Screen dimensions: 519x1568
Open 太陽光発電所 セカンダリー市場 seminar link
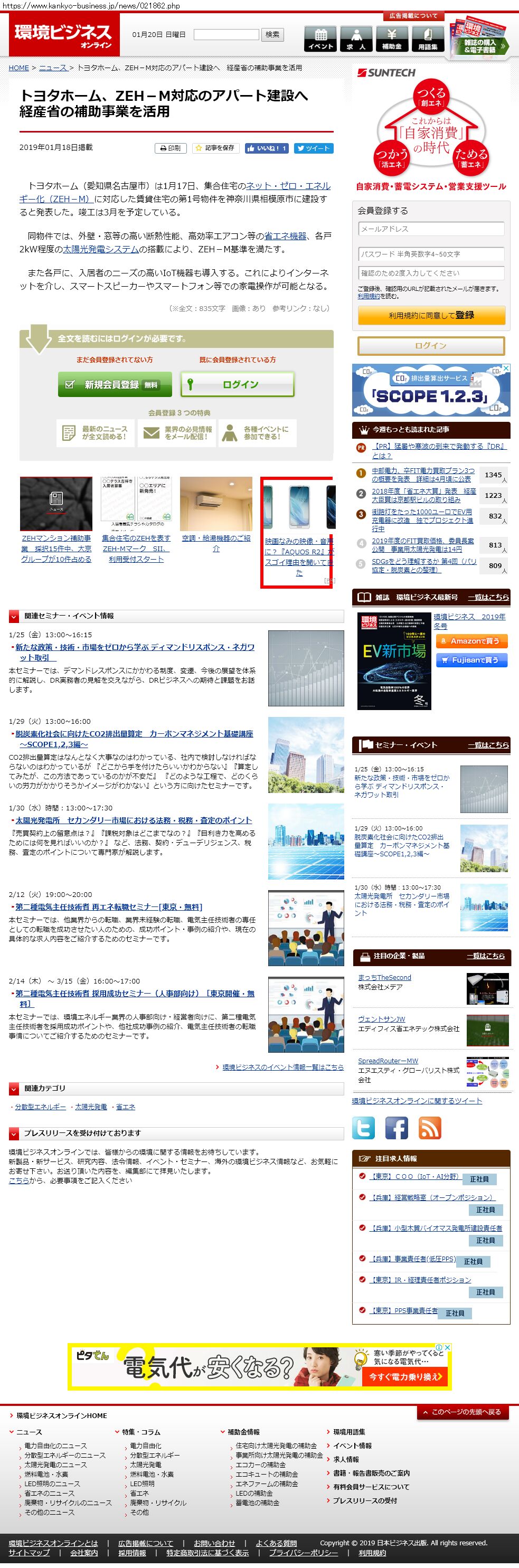(133, 820)
